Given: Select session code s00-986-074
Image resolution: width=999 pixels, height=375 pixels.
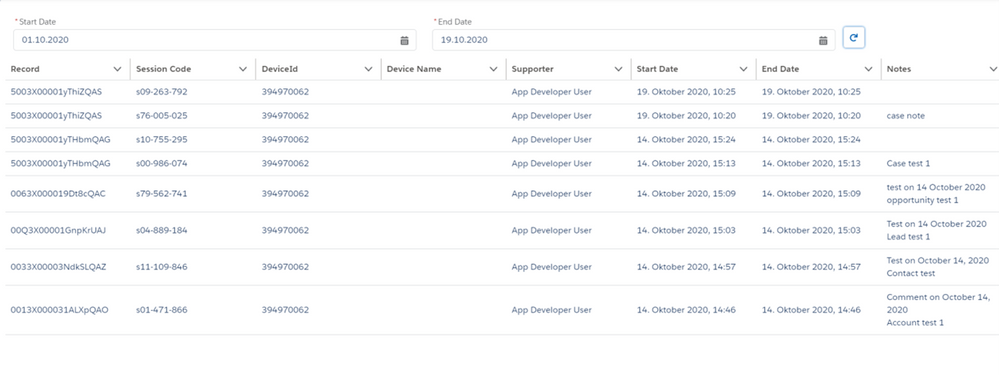Looking at the screenshot, I should click(162, 164).
